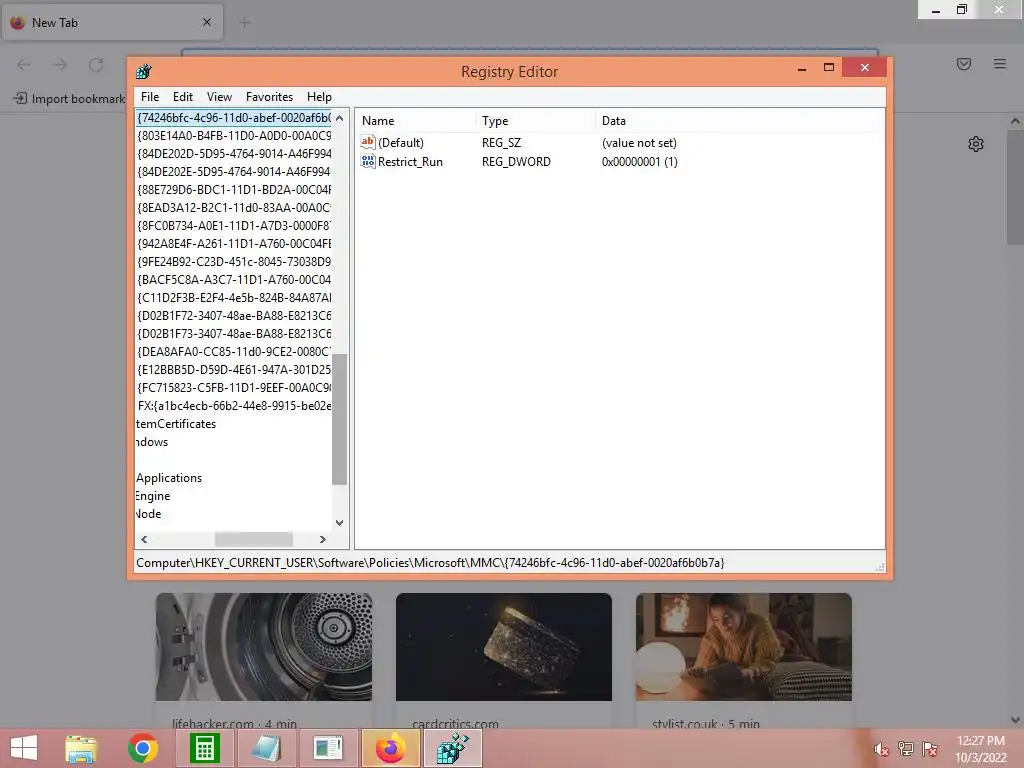This screenshot has width=1024, height=768.
Task: Click the REG_DWORD type cell
Action: click(516, 162)
